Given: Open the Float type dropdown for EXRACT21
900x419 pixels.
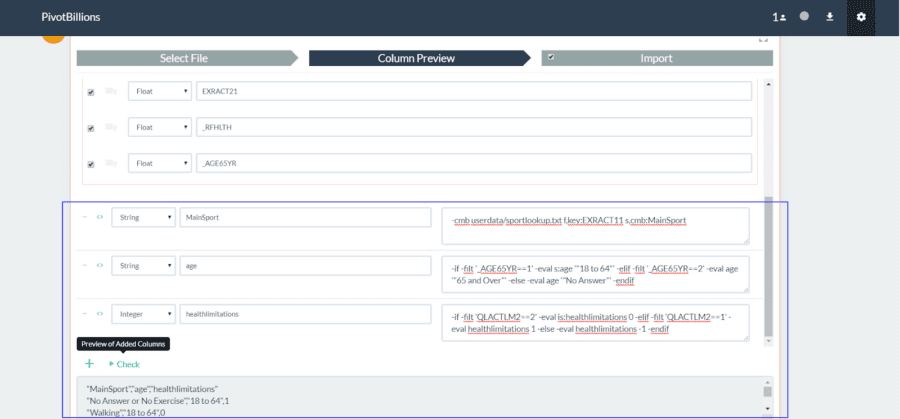Looking at the screenshot, I should coord(160,91).
